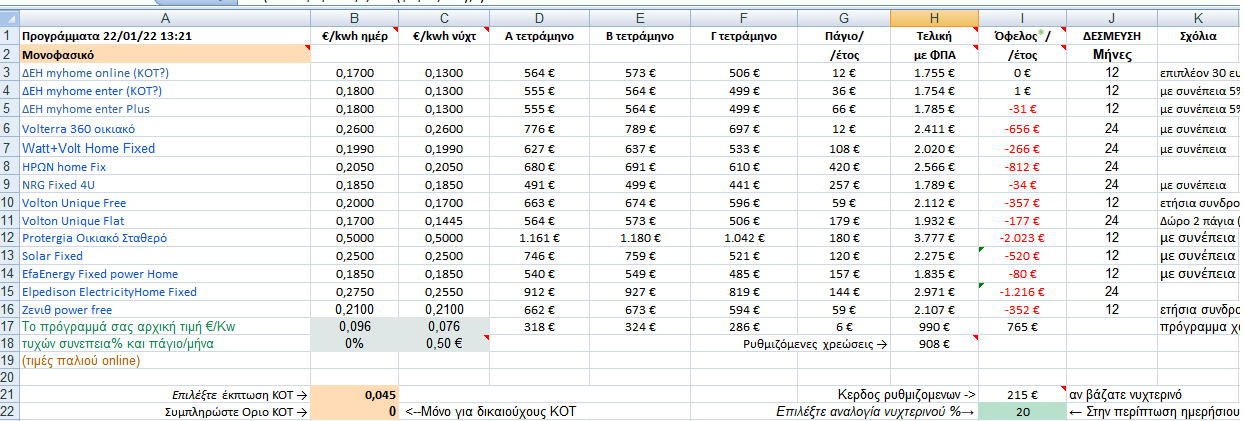Select 'Ζενιθ power free' cell

(165, 309)
